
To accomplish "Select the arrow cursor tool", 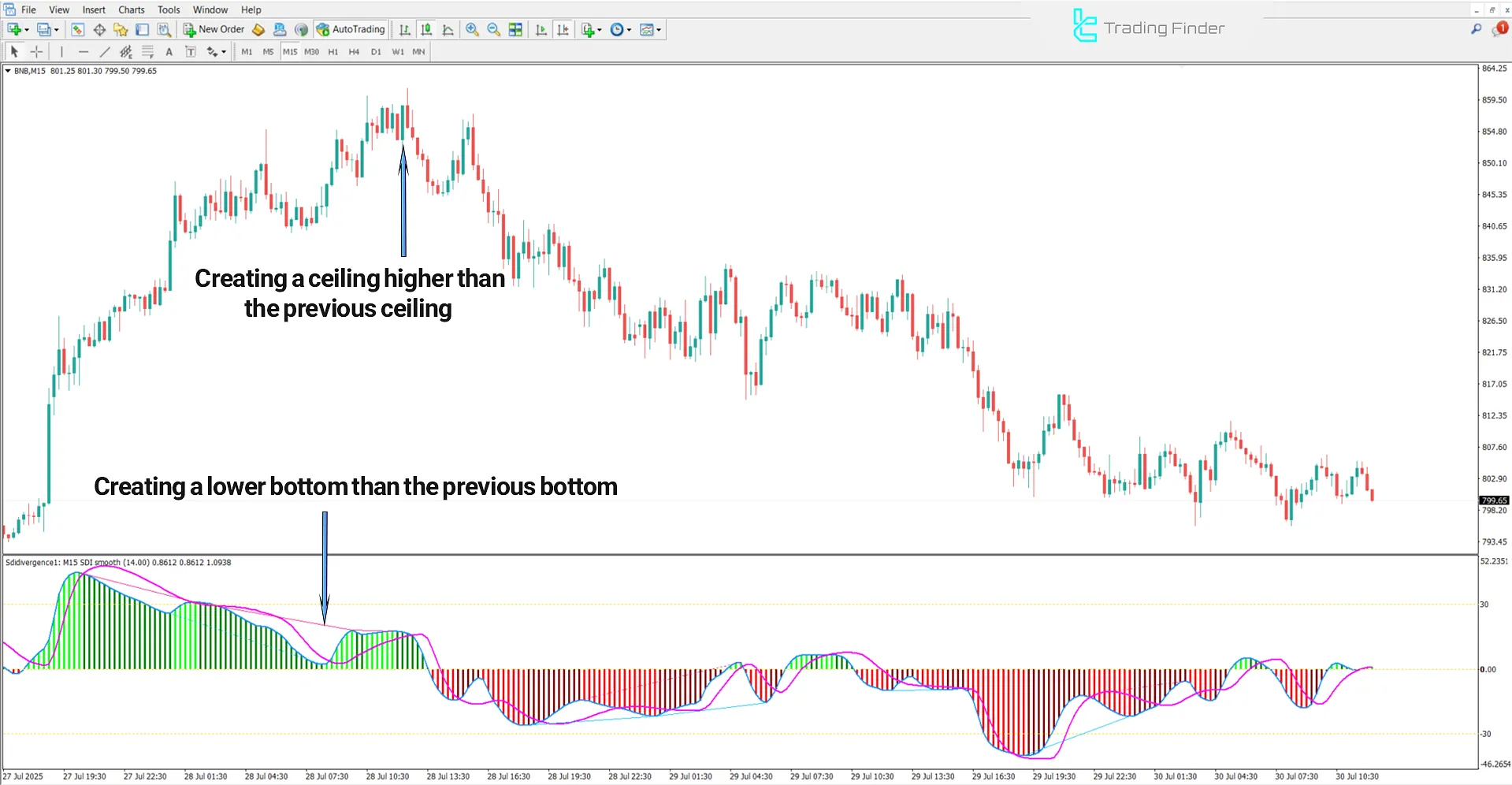I will point(14,51).
